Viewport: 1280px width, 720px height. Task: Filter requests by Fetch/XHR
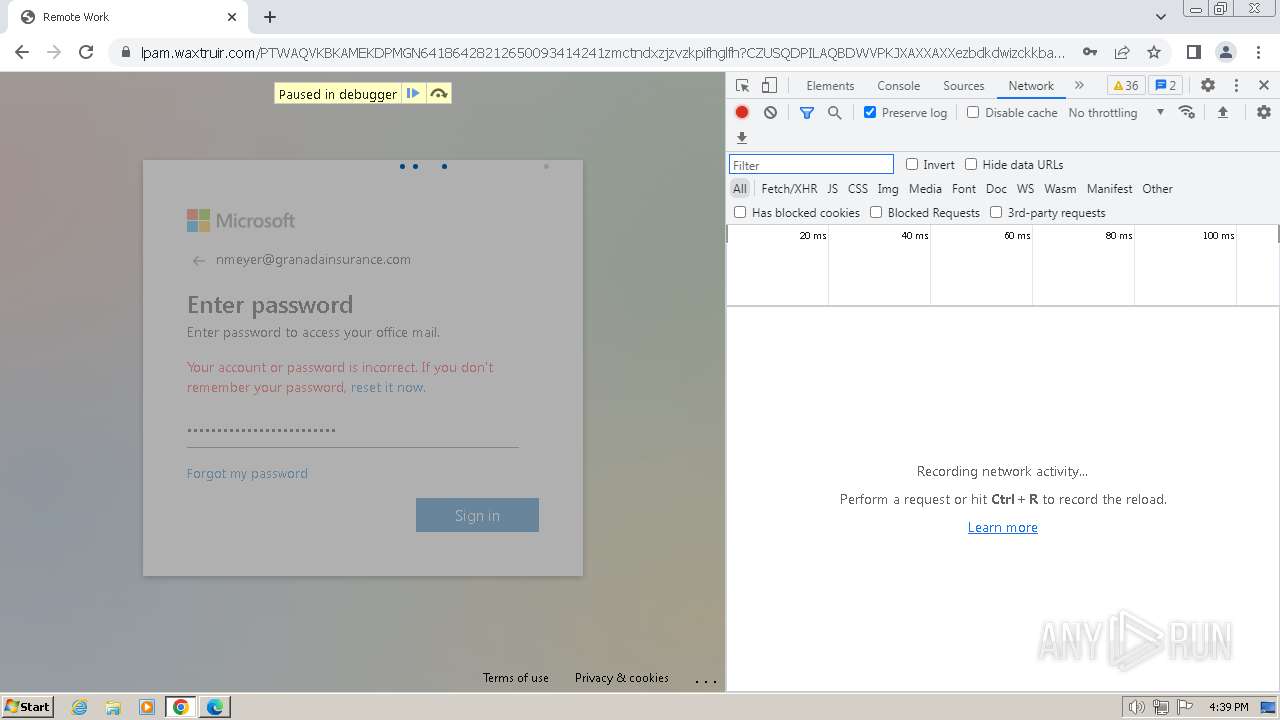pos(789,189)
